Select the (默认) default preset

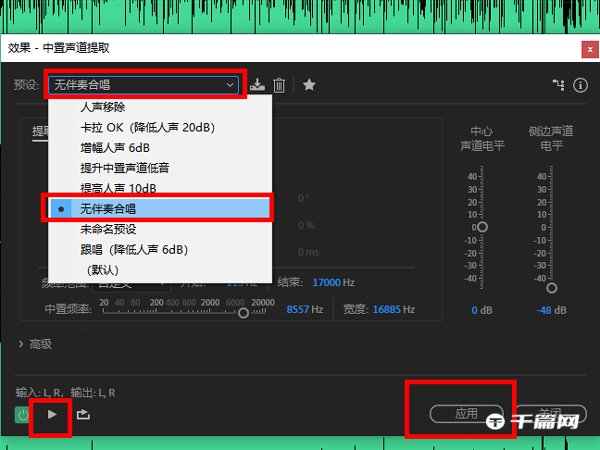pyautogui.click(x=160, y=270)
